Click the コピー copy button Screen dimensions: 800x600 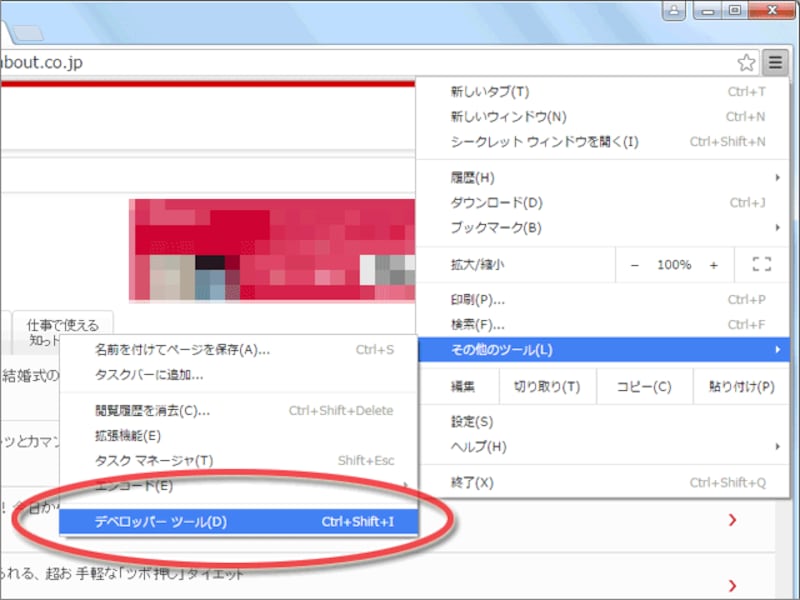tap(644, 385)
